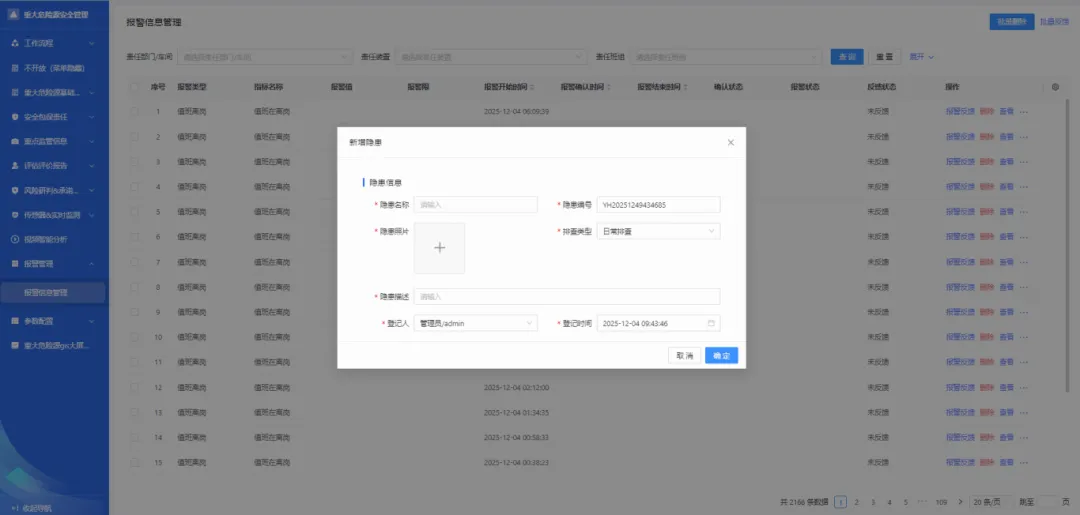Go to page 2 in pagination
This screenshot has height=515, width=1080.
[x=857, y=502]
